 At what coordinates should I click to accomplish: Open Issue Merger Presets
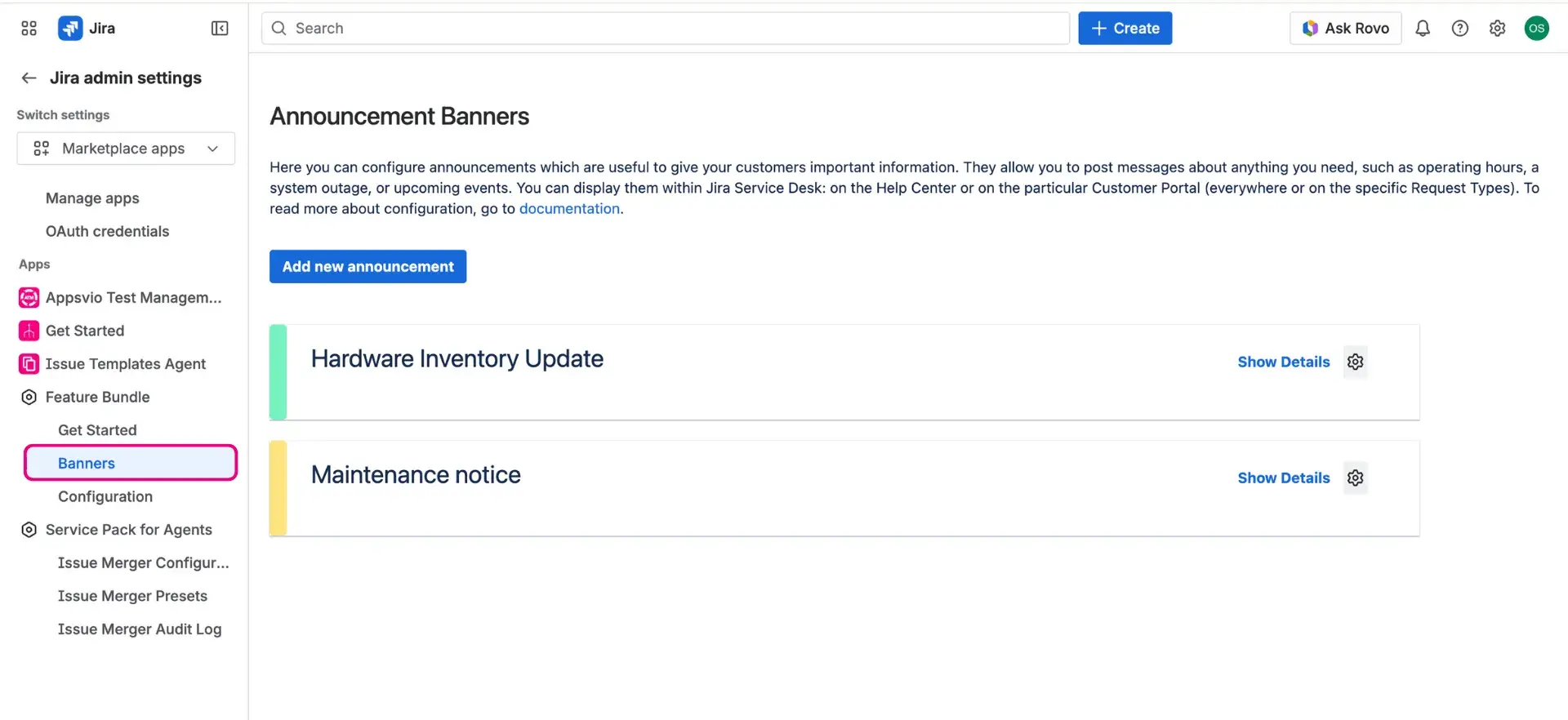tap(132, 597)
